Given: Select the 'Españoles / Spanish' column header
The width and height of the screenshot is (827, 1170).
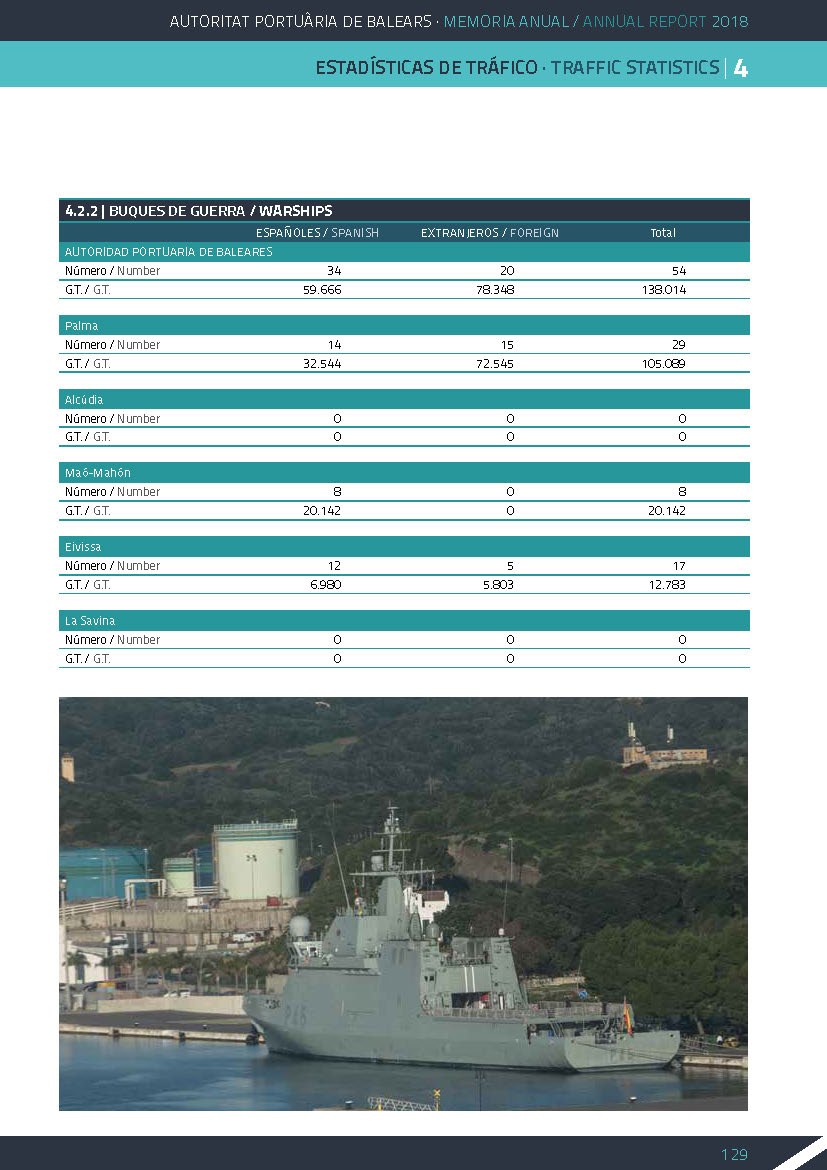Looking at the screenshot, I should coord(317,233).
